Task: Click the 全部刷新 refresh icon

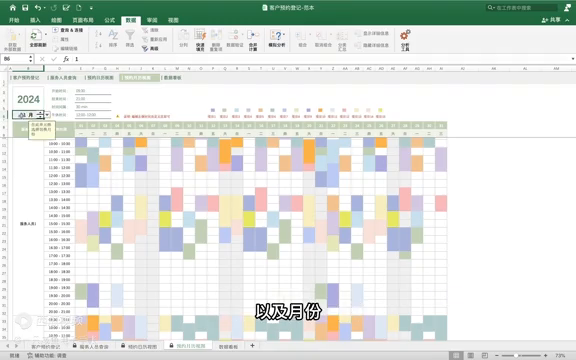Action: click(x=36, y=36)
